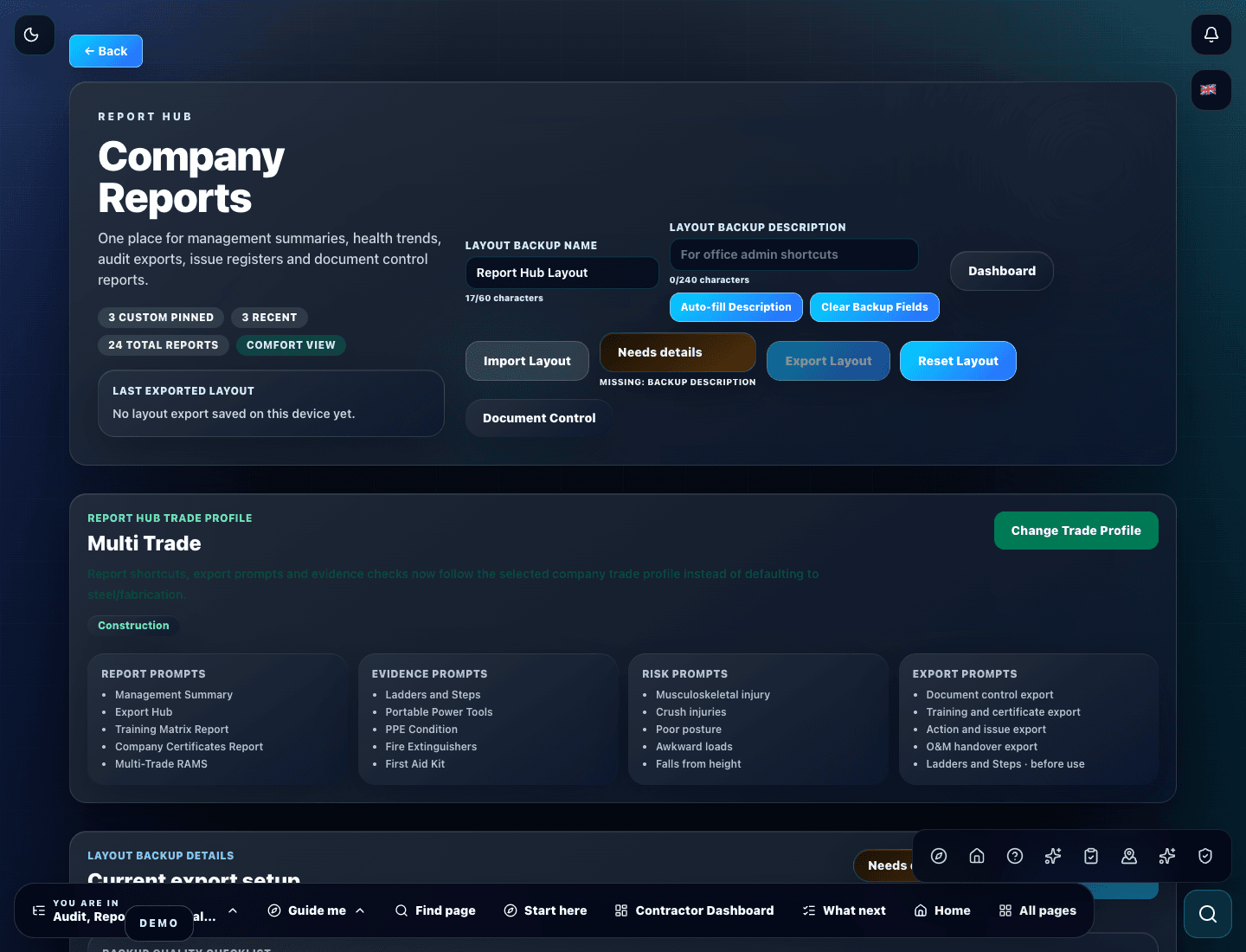Click Missing: Backup Description warning text

(x=678, y=383)
